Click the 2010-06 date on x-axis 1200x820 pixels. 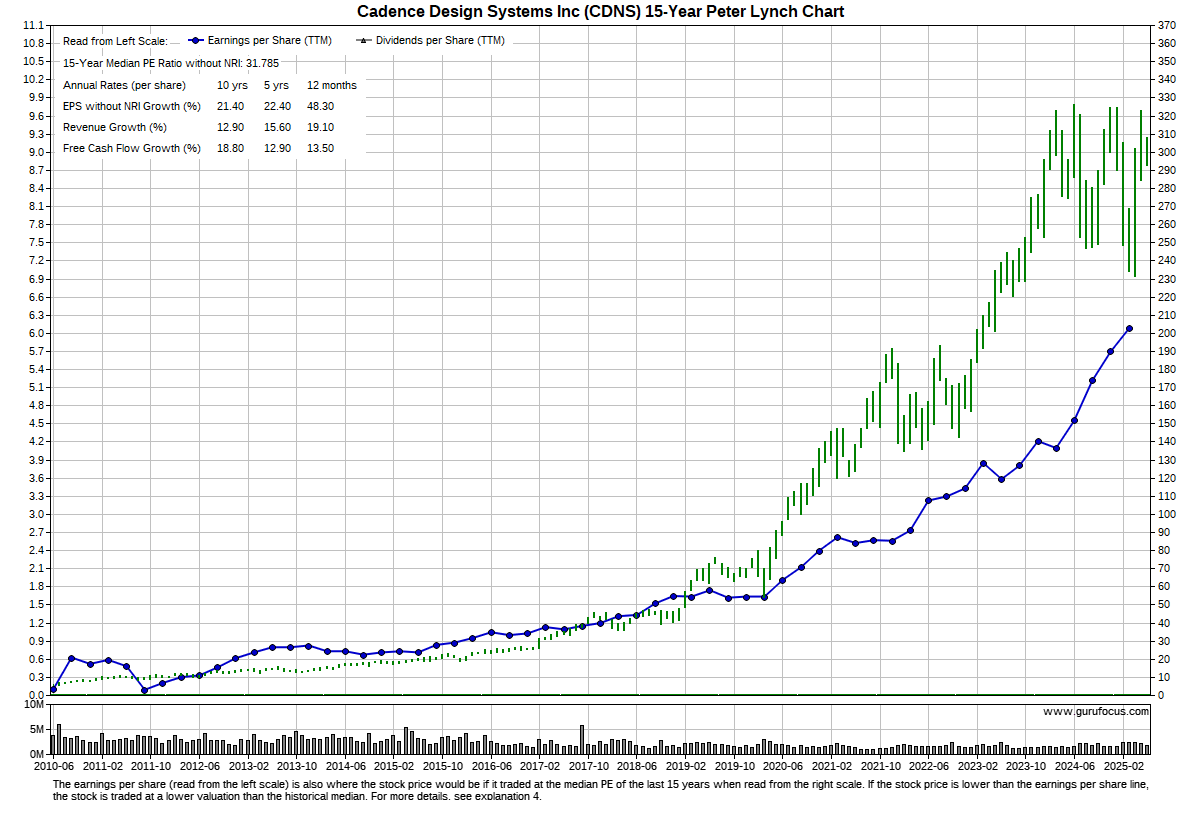[54, 765]
